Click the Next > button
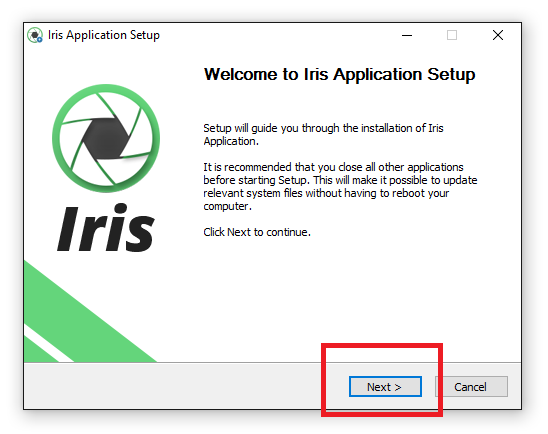 (385, 386)
